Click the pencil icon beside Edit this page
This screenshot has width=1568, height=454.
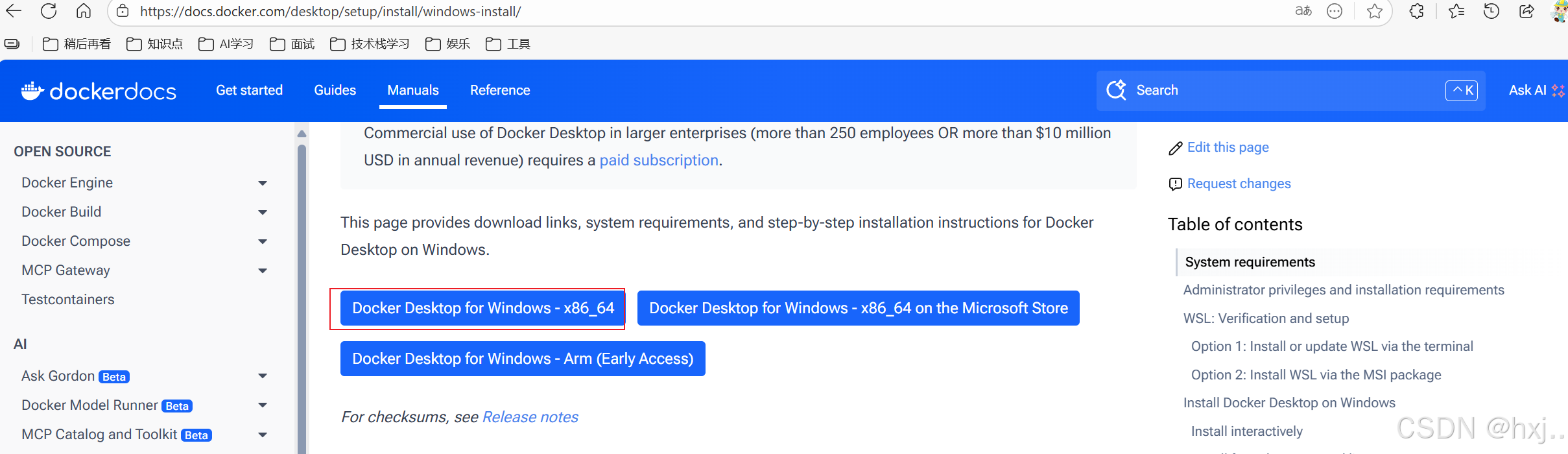[x=1175, y=149]
